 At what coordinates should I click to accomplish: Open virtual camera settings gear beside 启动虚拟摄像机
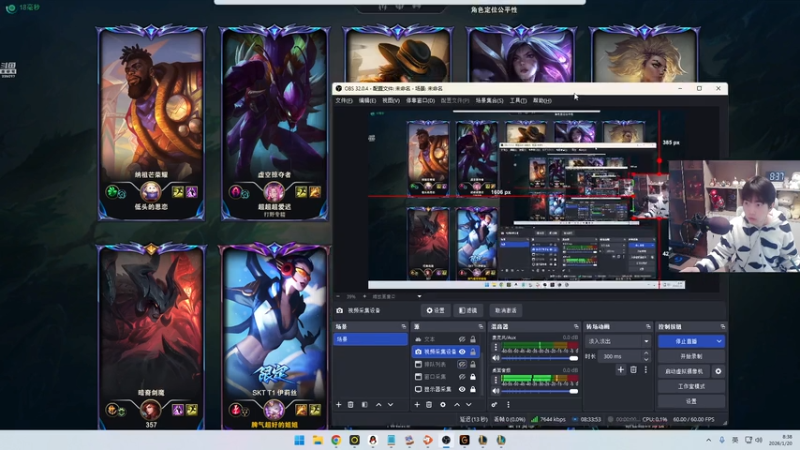coord(718,371)
